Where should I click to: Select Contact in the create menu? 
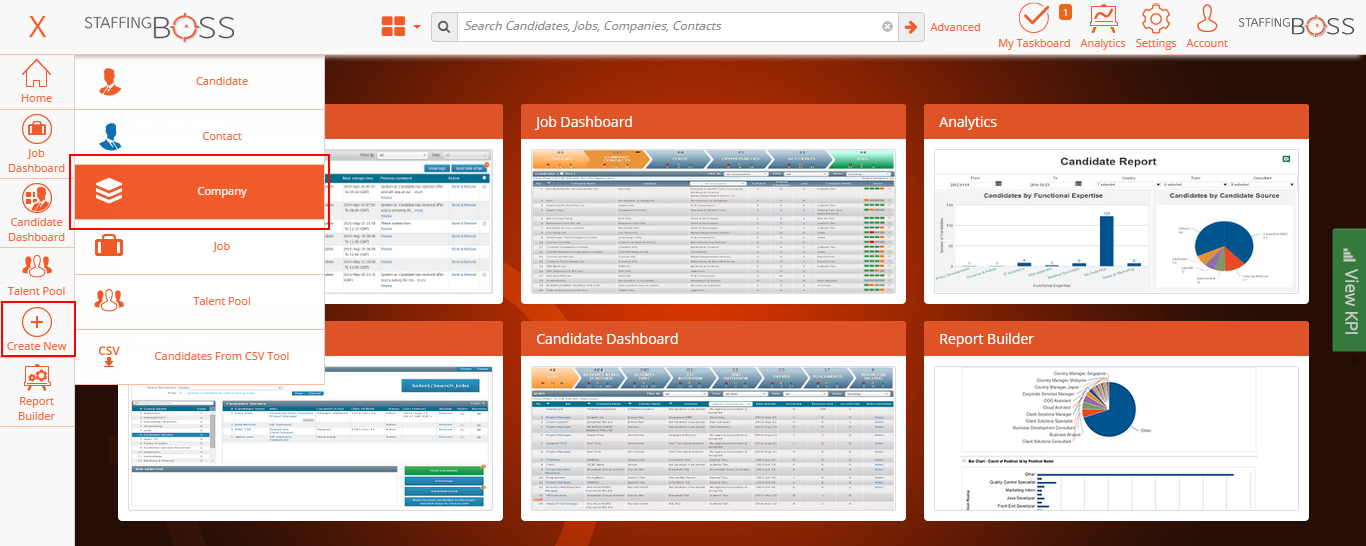200,136
